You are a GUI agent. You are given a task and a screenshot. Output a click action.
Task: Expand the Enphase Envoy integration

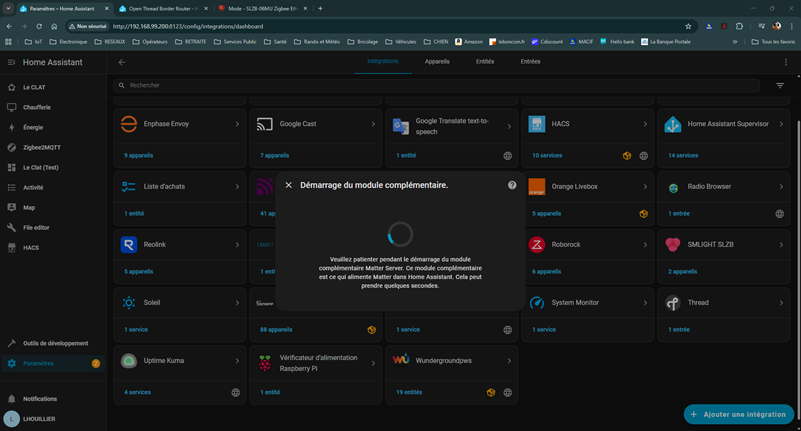click(x=237, y=124)
